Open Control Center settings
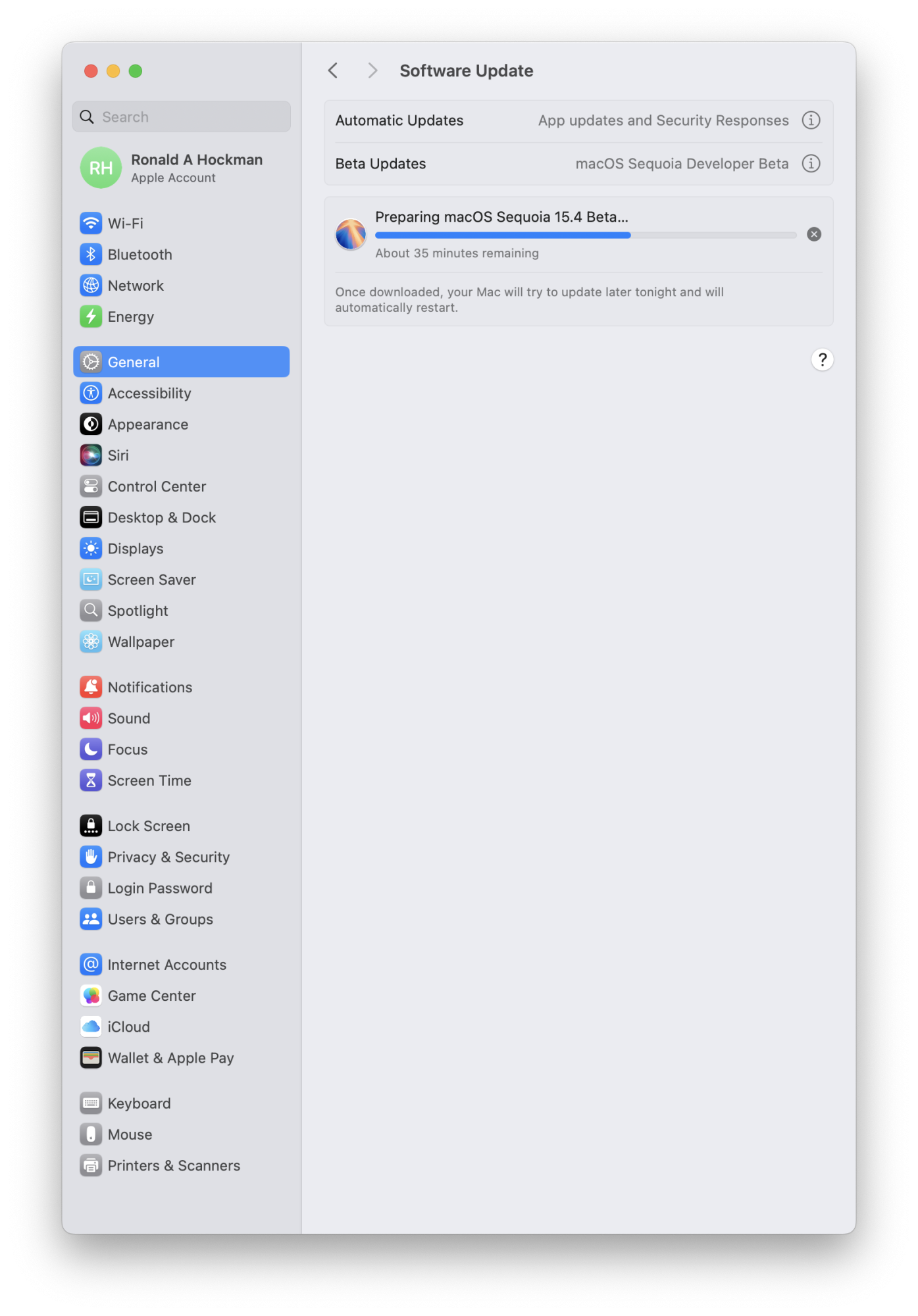The width and height of the screenshot is (918, 1316). (x=181, y=486)
